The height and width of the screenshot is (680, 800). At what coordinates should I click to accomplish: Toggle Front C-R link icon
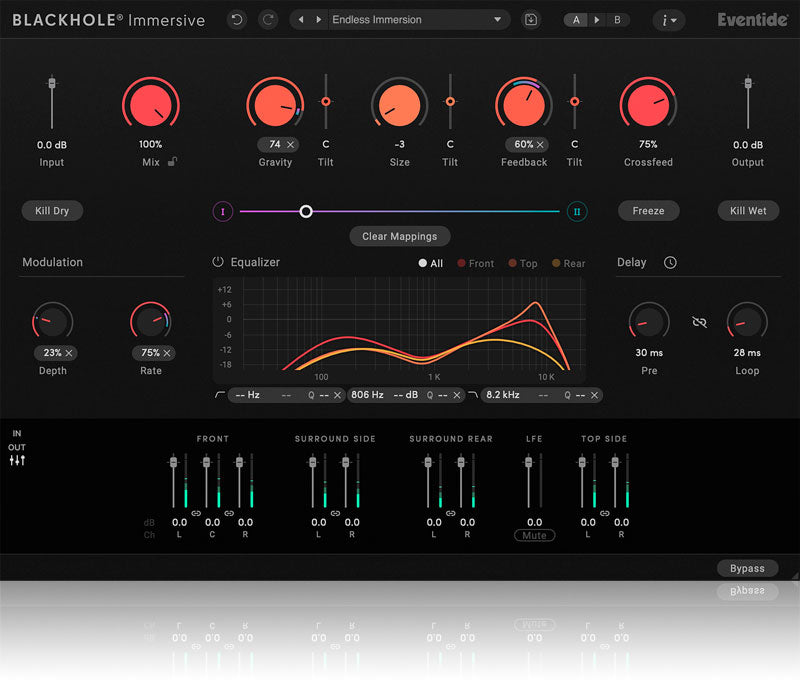[229, 513]
